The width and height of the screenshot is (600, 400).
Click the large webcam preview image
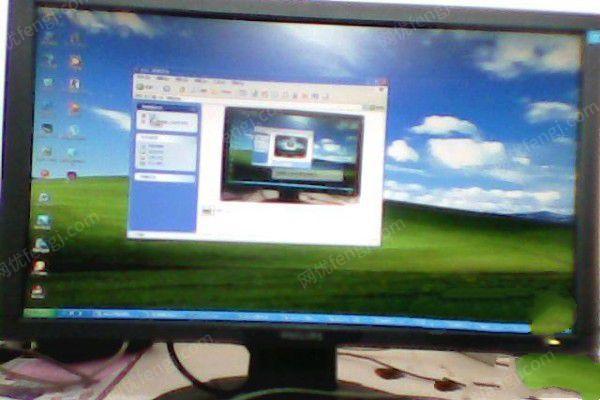tap(292, 153)
